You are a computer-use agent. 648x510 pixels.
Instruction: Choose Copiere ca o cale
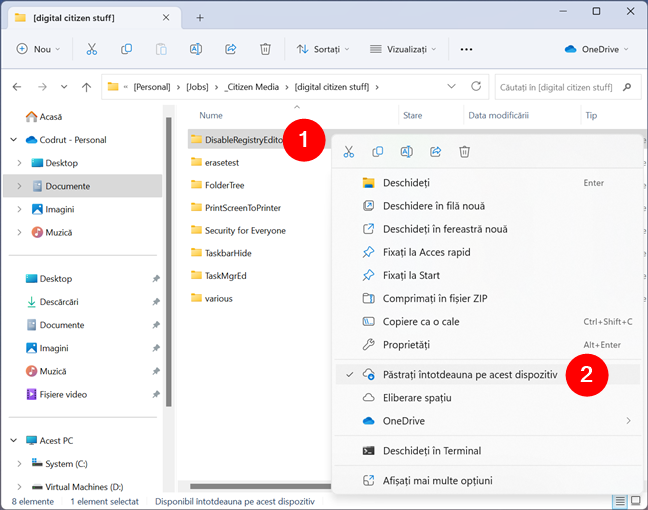pyautogui.click(x=488, y=322)
